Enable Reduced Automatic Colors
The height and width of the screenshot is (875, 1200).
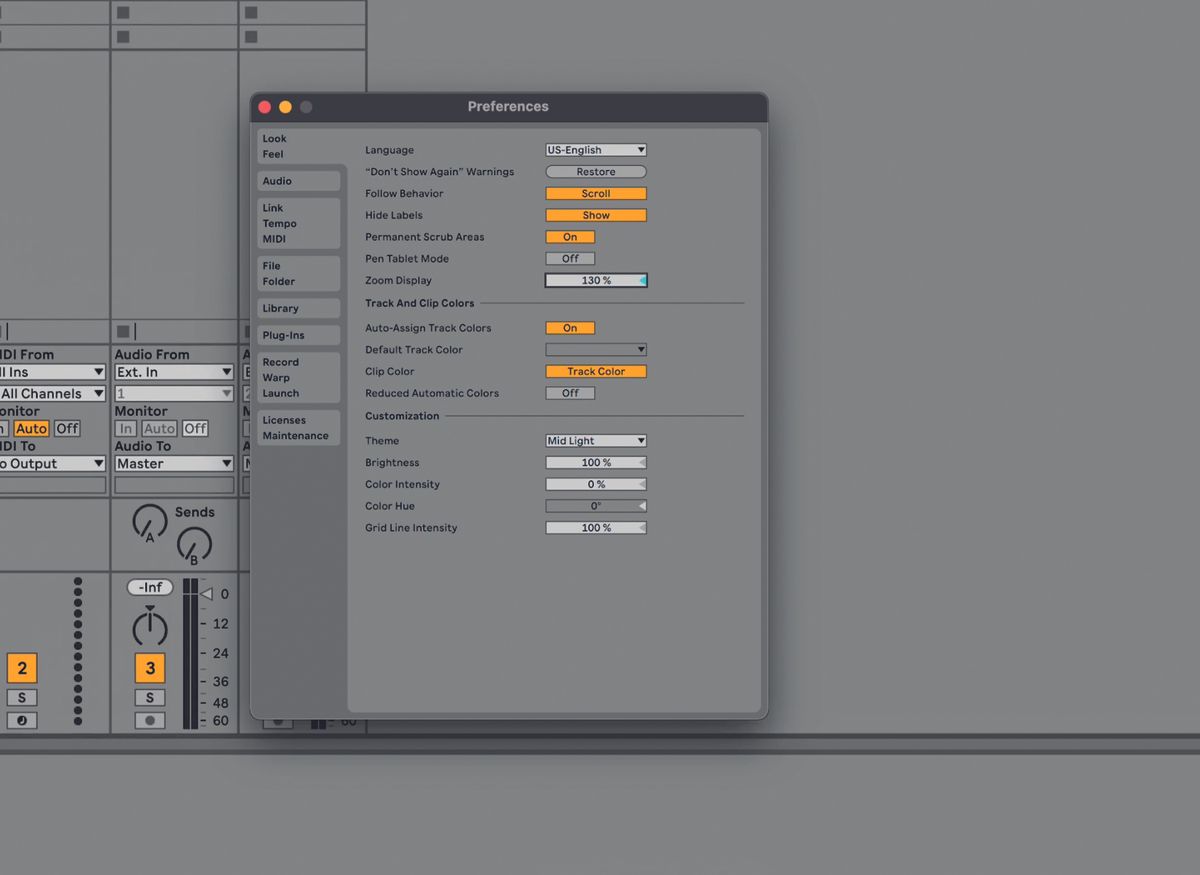point(570,393)
